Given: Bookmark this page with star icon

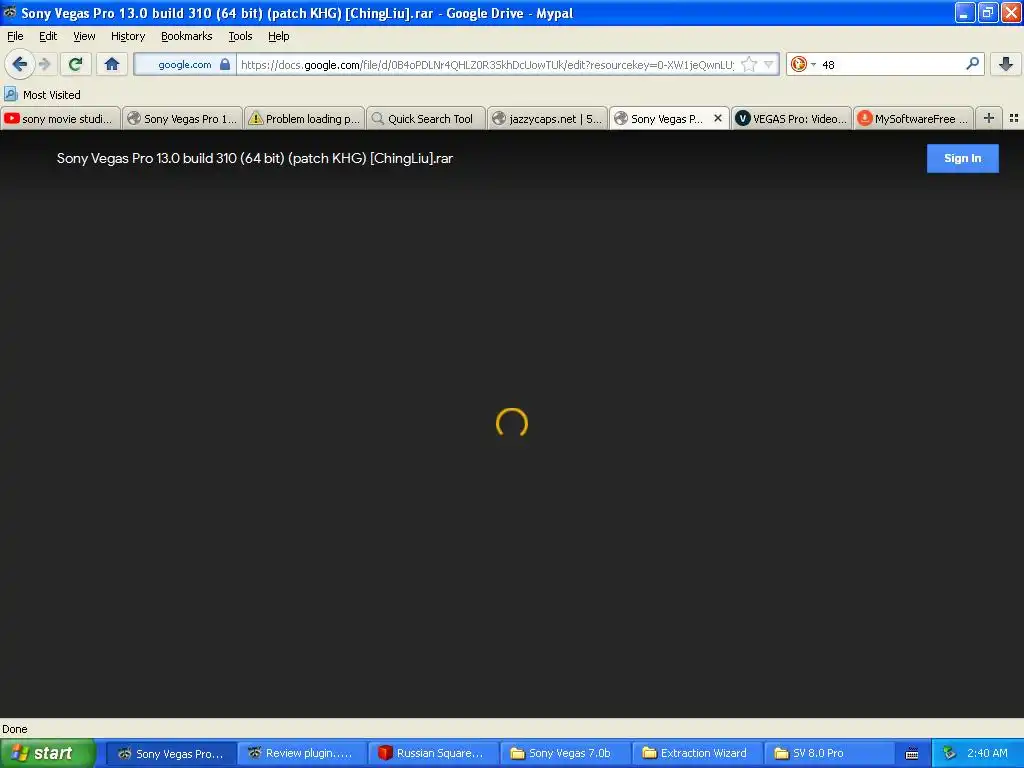Looking at the screenshot, I should point(749,64).
